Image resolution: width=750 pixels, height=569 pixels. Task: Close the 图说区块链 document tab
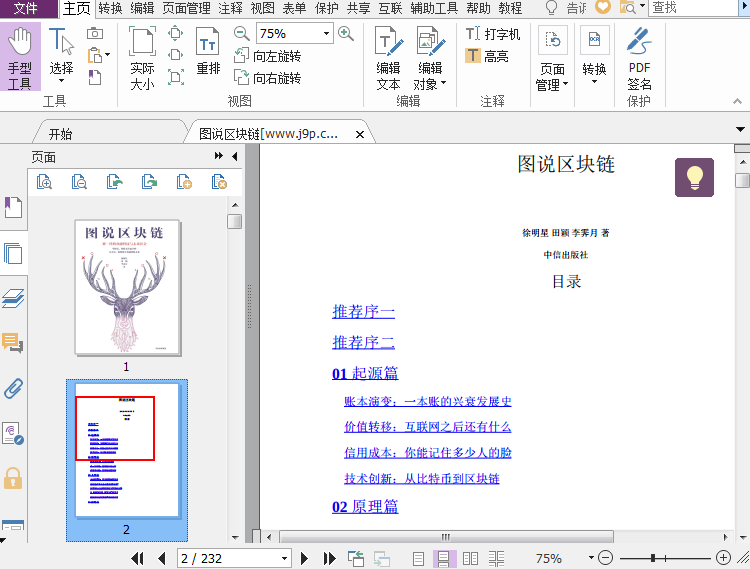[x=360, y=135]
